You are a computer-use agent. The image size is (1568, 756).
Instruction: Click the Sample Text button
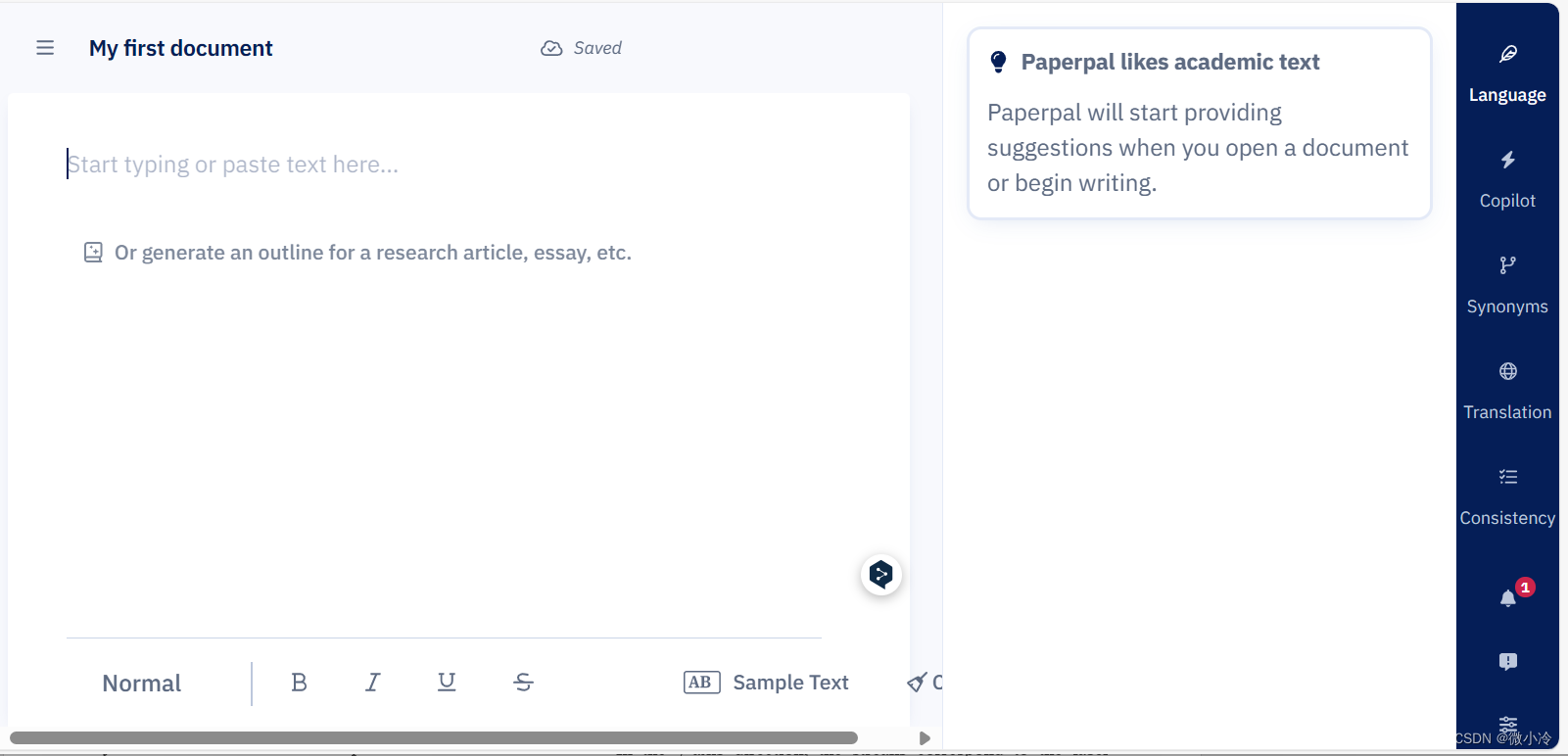click(x=766, y=683)
